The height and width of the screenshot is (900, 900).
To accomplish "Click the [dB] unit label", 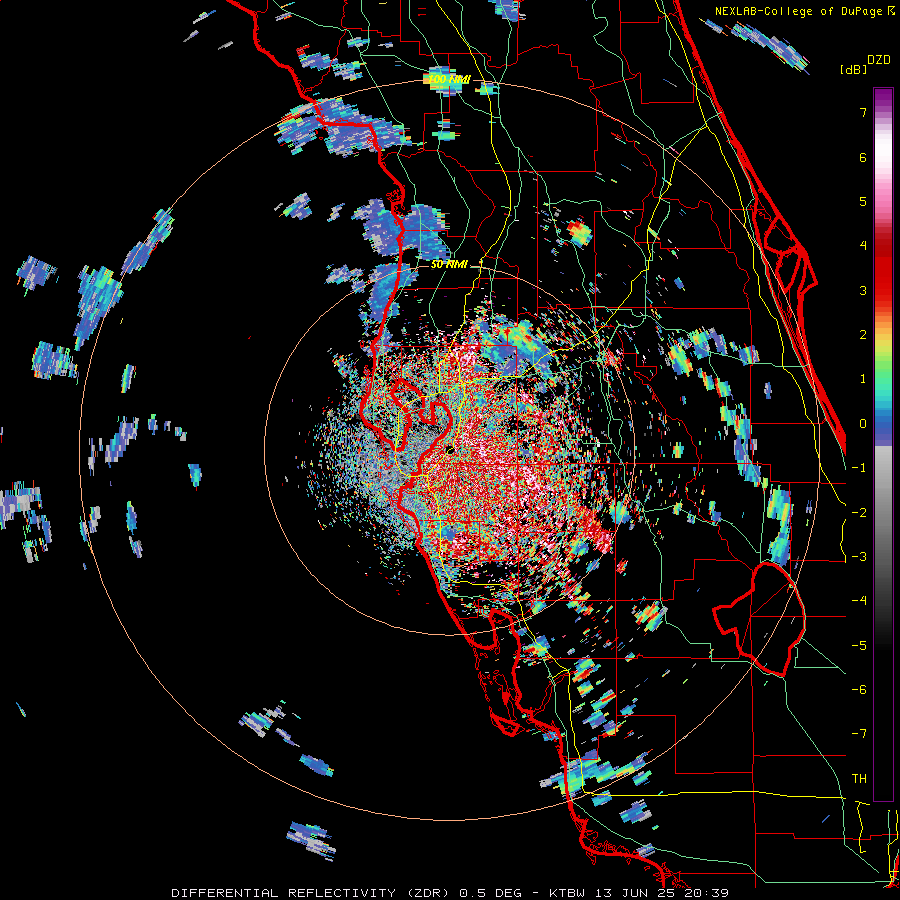I will click(853, 69).
